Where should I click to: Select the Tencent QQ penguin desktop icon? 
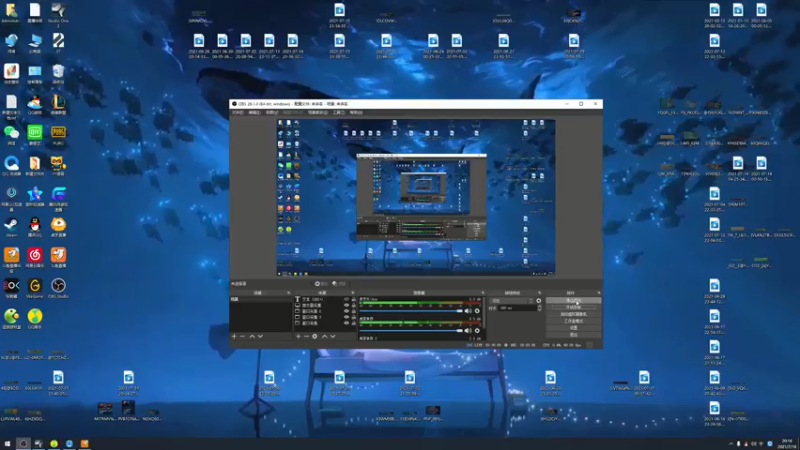[x=35, y=228]
